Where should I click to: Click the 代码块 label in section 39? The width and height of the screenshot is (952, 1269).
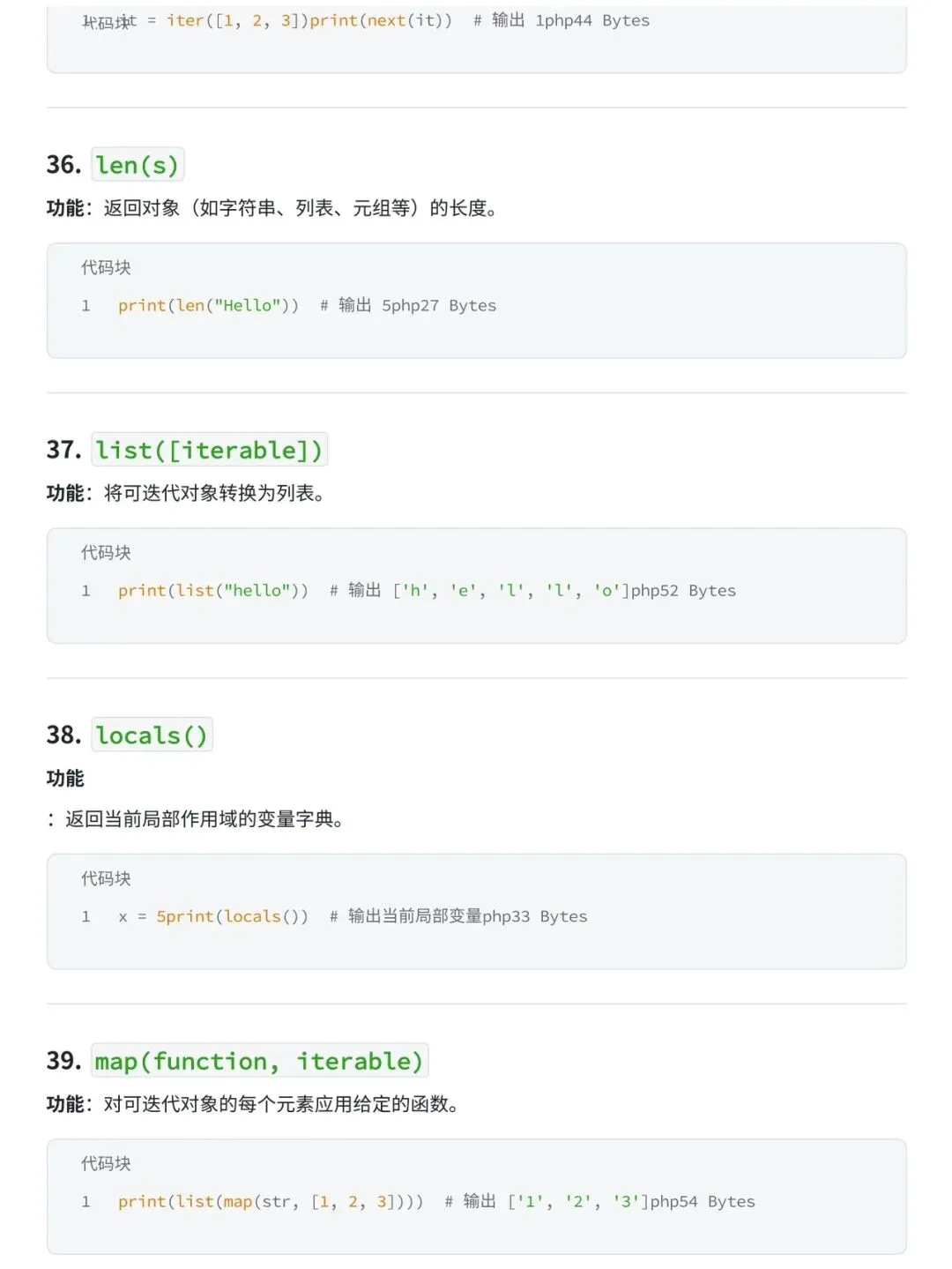(106, 1164)
